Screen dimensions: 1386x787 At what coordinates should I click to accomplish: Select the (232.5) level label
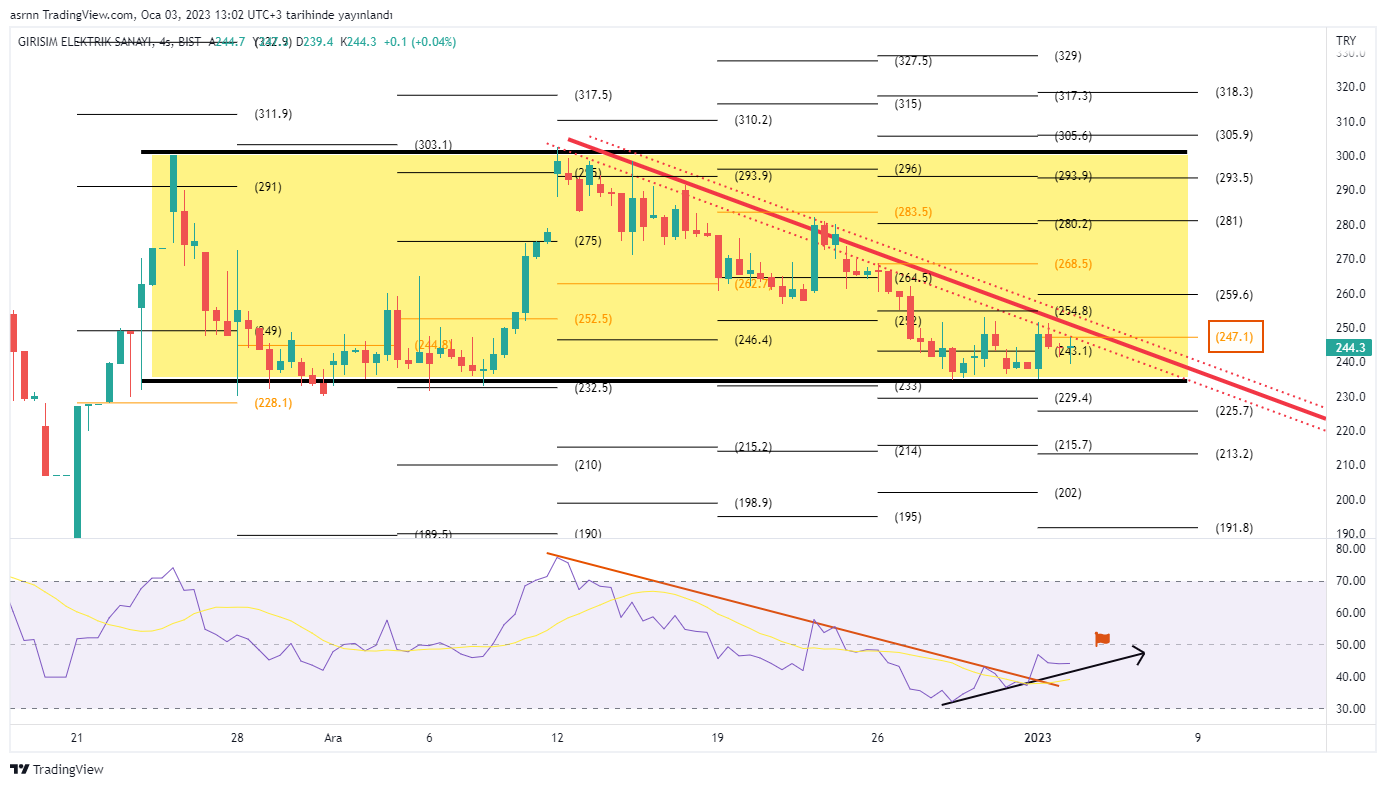593,387
